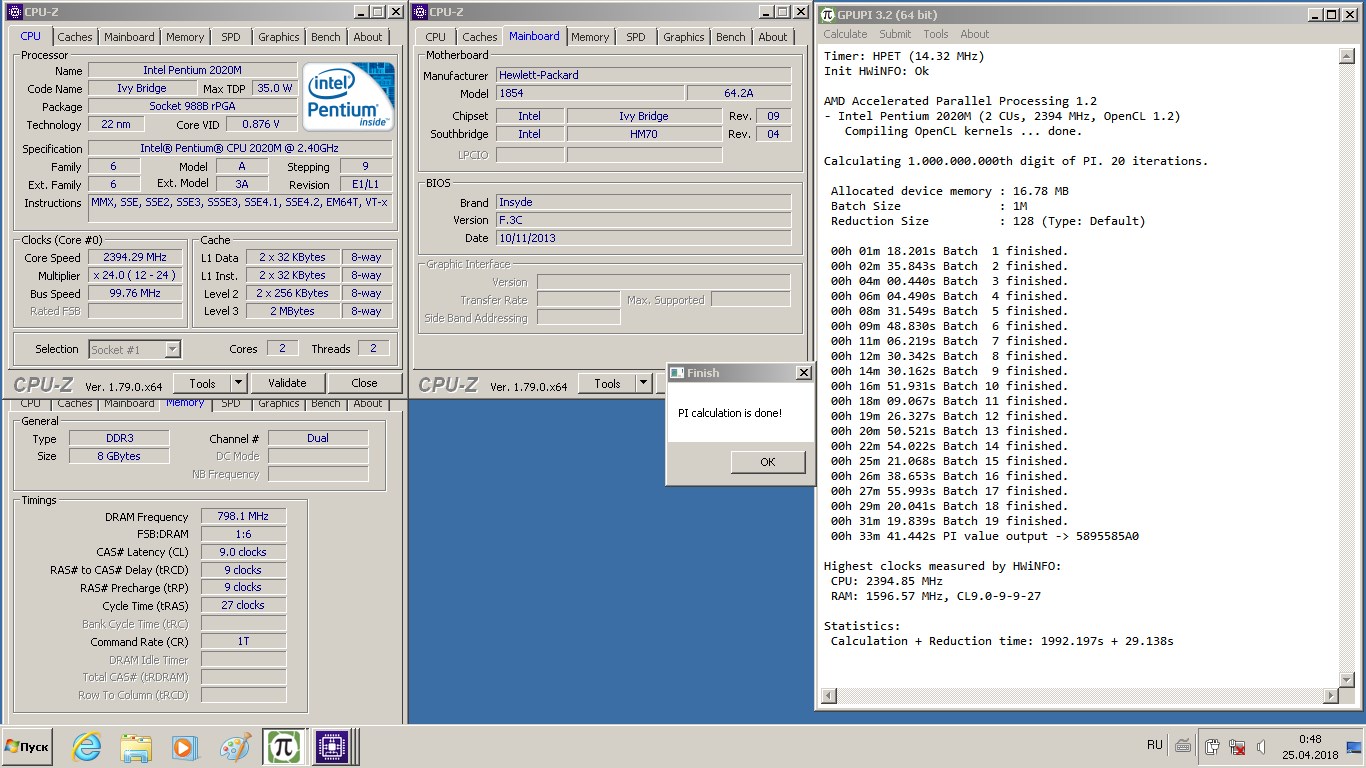Click GPUPI horizontal scrollbar right arrow

[1330, 696]
